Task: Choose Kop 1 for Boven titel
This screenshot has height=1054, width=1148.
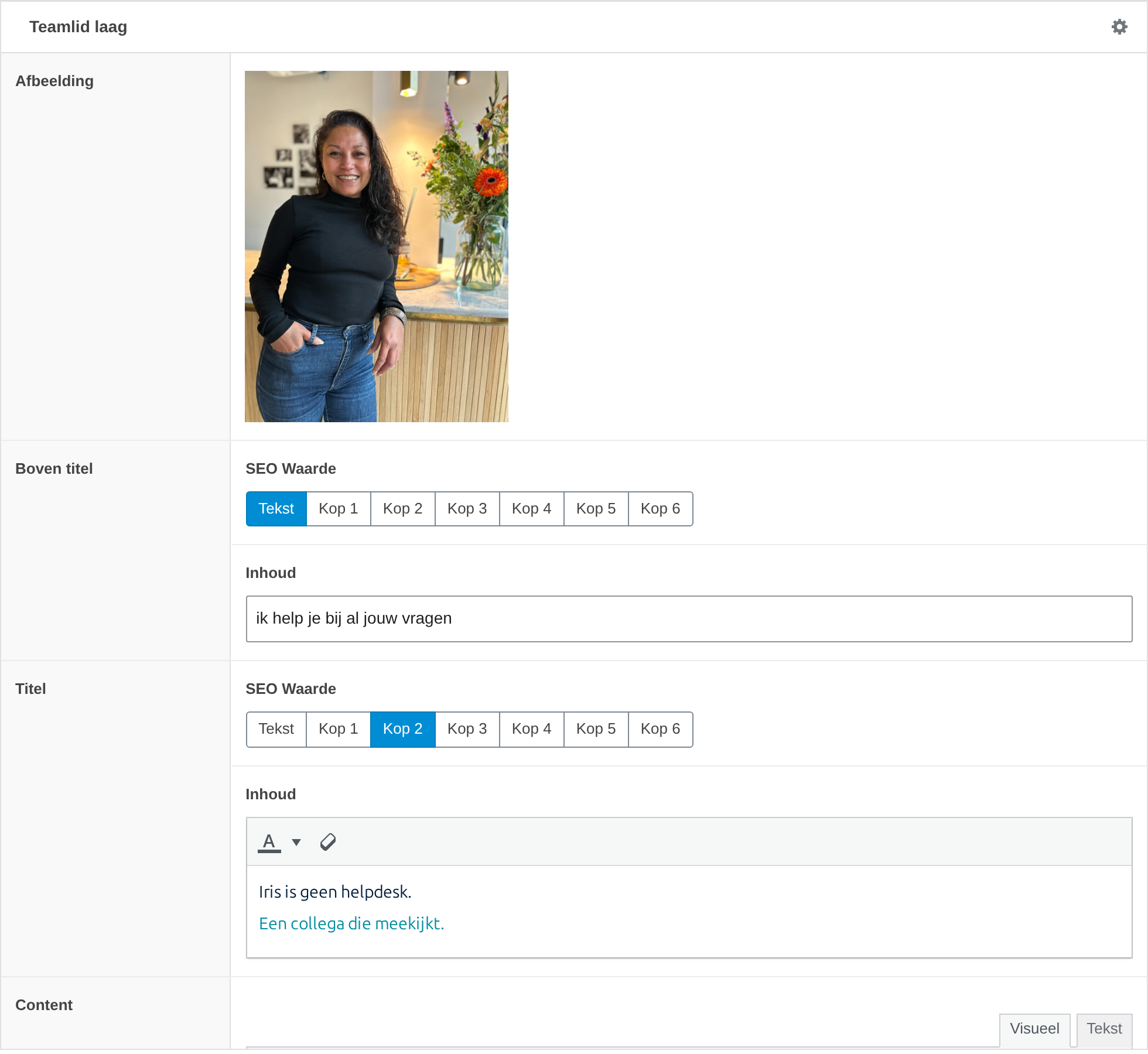Action: click(339, 509)
